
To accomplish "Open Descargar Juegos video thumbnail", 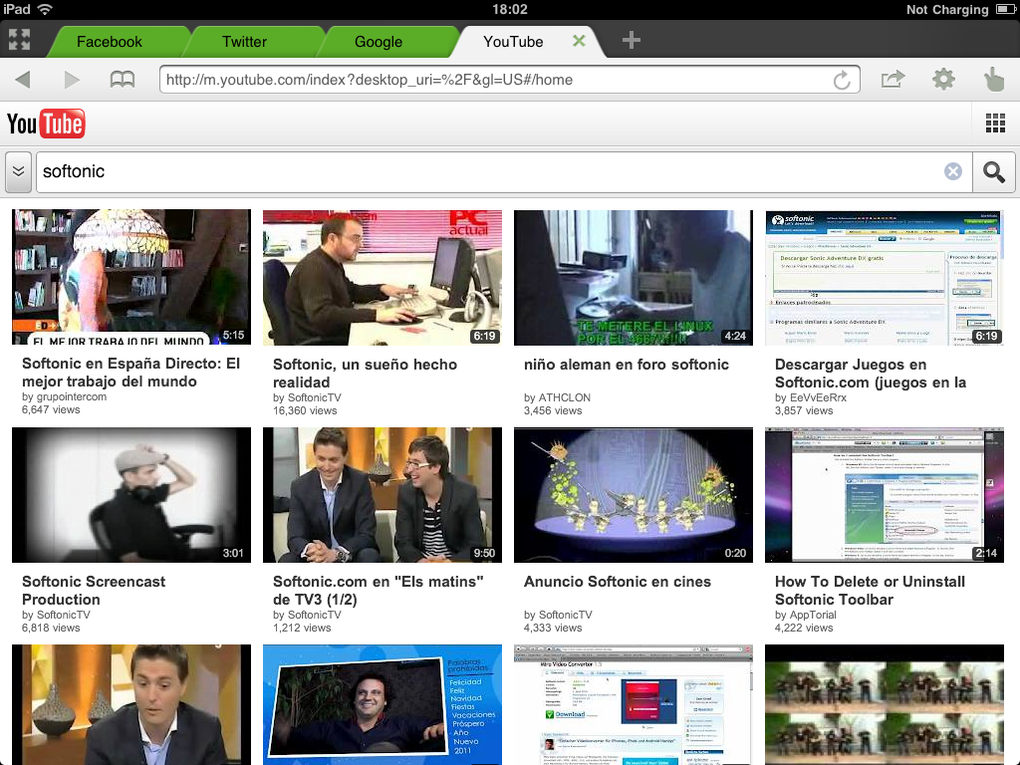I will click(884, 277).
